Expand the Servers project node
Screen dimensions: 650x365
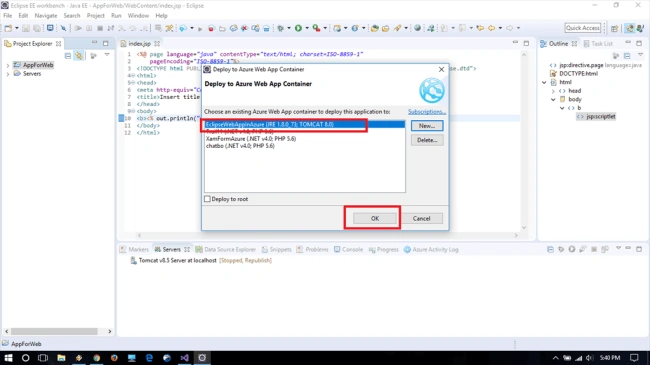click(7, 74)
